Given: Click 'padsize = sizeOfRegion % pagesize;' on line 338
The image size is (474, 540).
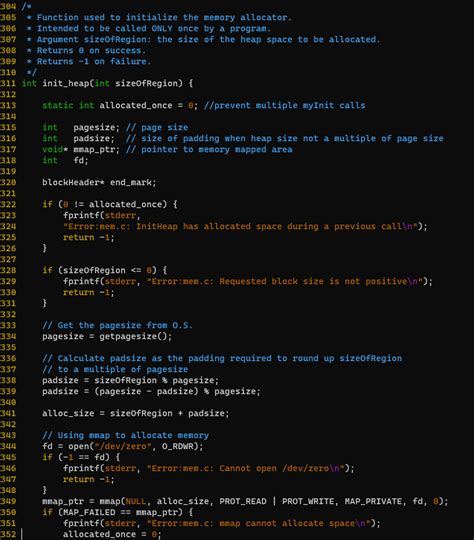Looking at the screenshot, I should pyautogui.click(x=131, y=381).
